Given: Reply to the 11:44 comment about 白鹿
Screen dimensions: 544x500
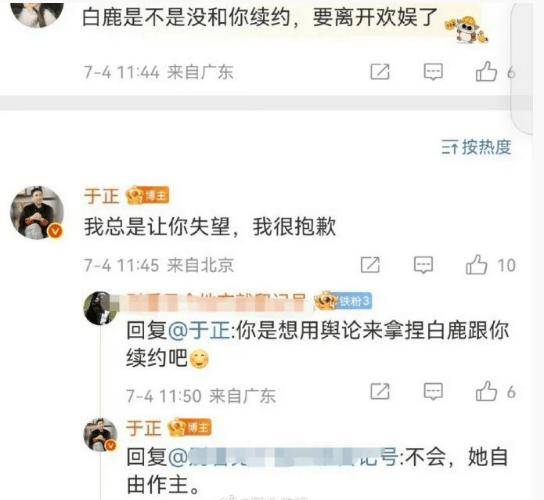Looking at the screenshot, I should coord(433,71).
